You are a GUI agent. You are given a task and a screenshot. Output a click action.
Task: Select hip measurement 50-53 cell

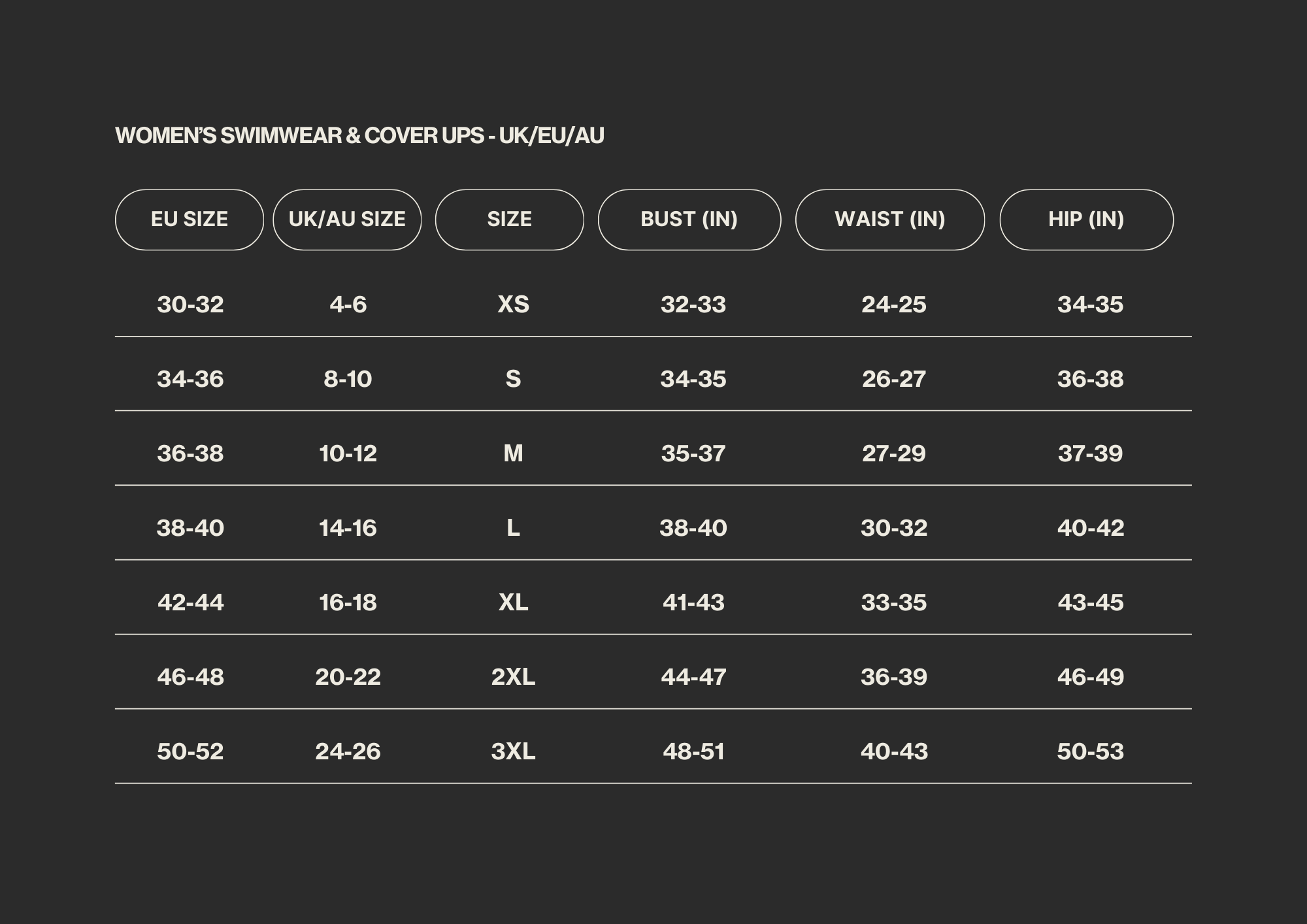coord(1090,751)
